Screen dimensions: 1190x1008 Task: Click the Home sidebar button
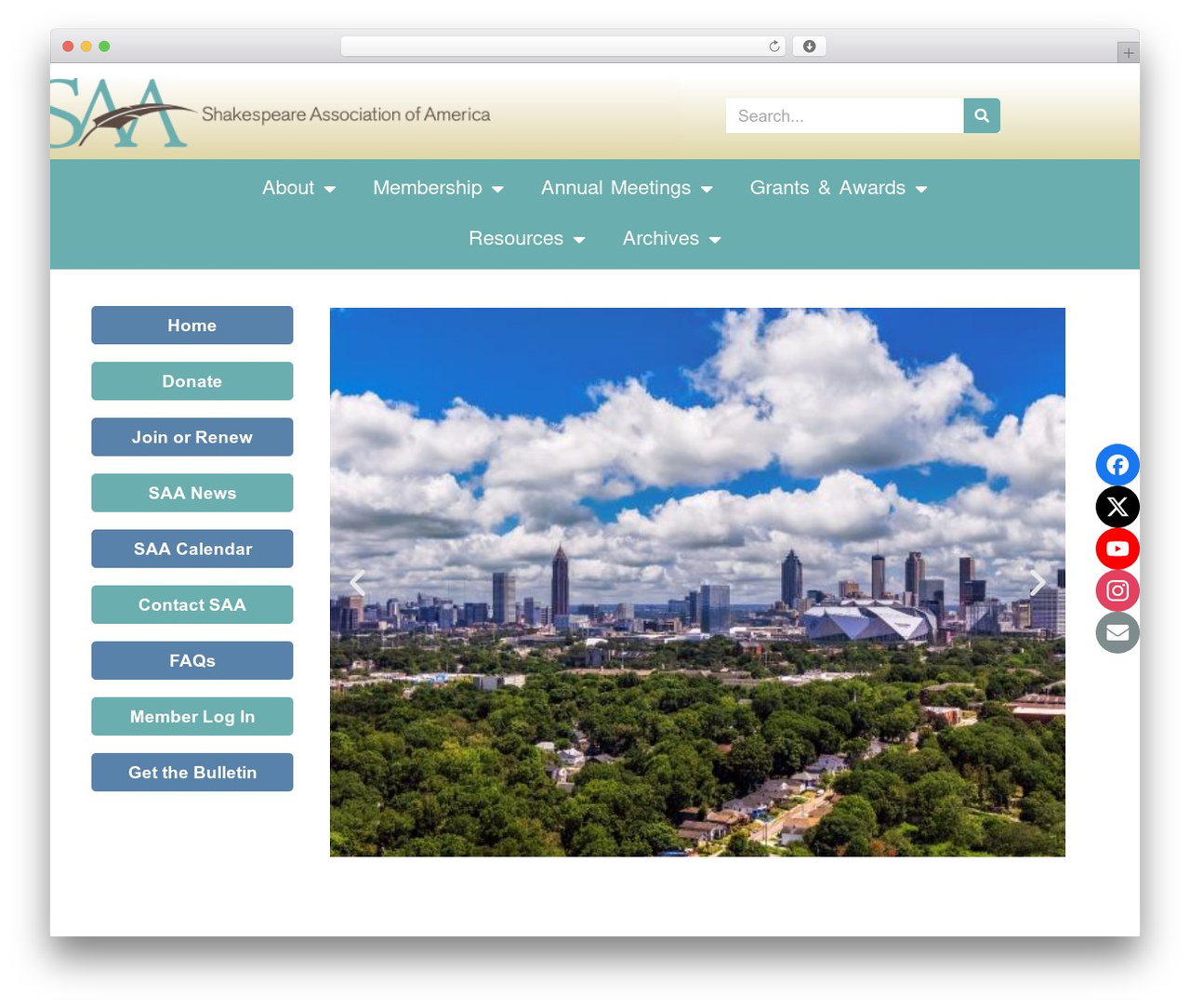tap(192, 325)
